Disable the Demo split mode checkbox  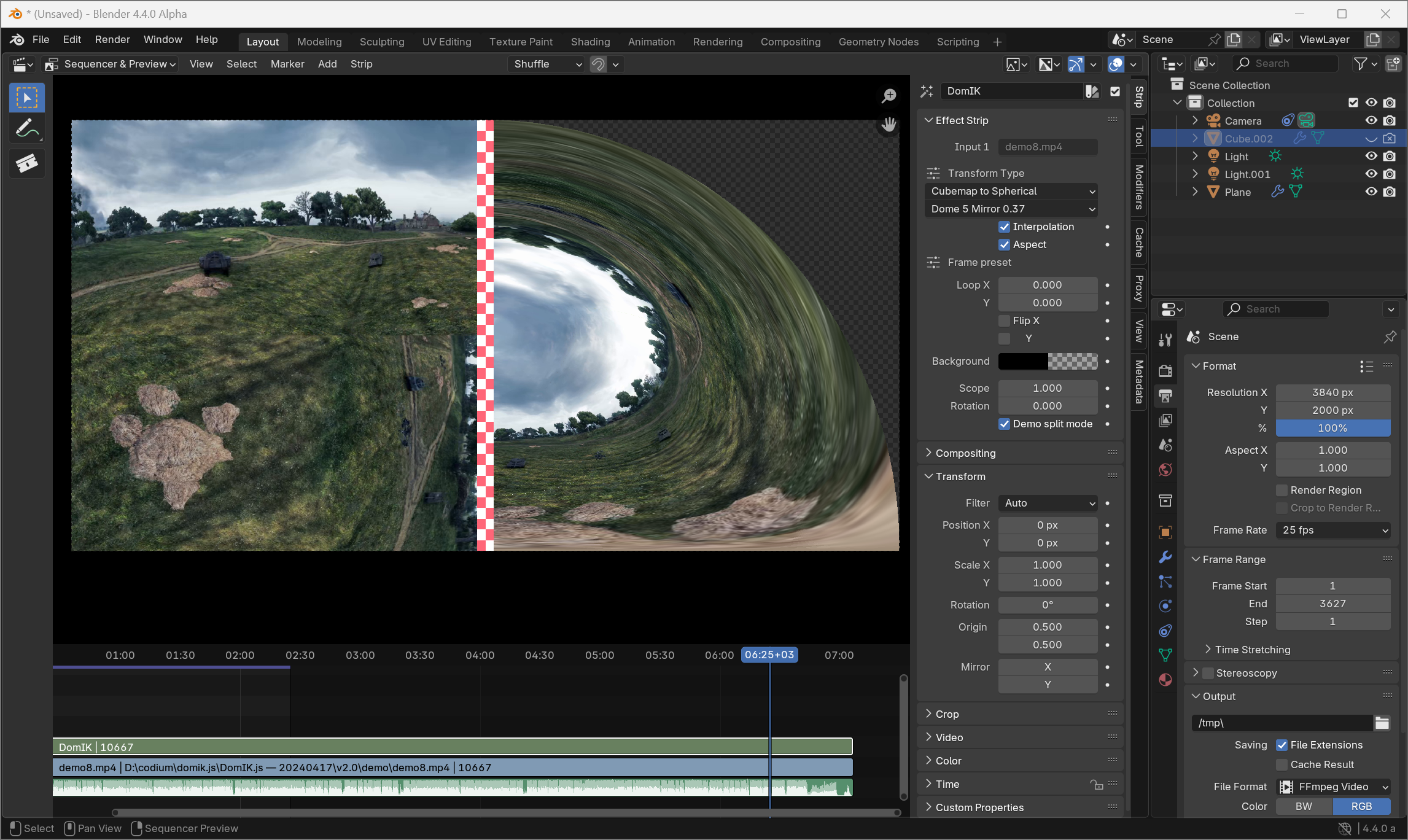(1005, 424)
